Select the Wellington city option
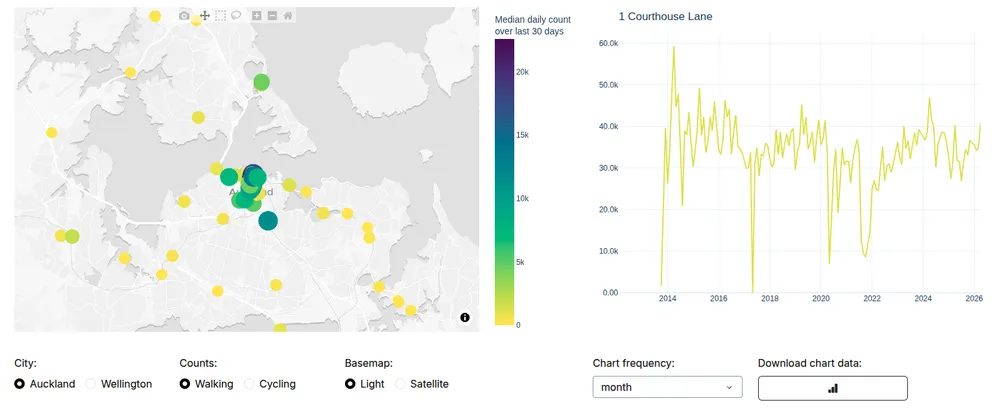Viewport: 1000px width, 409px height. tap(92, 384)
